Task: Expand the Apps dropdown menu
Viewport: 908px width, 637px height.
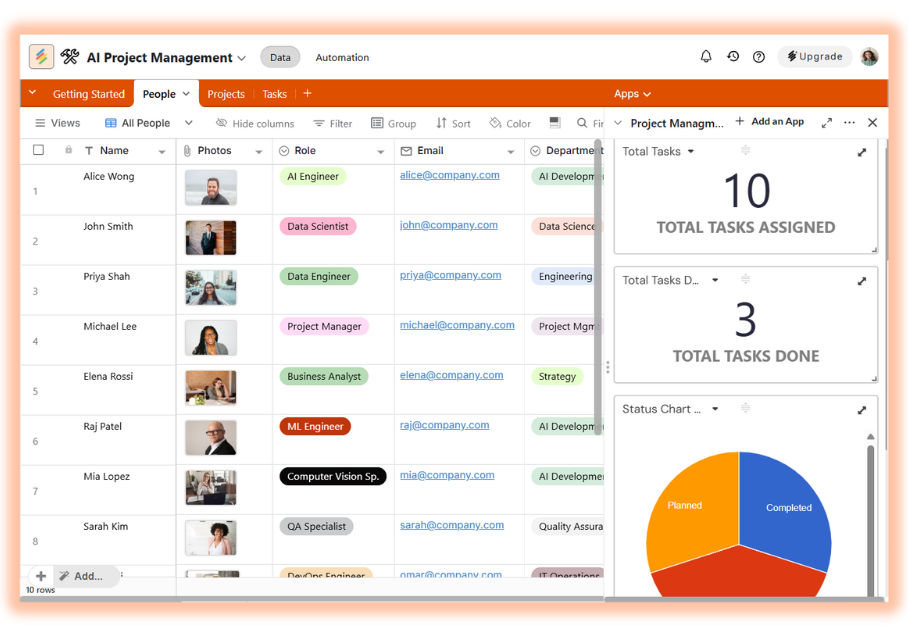Action: click(x=632, y=94)
